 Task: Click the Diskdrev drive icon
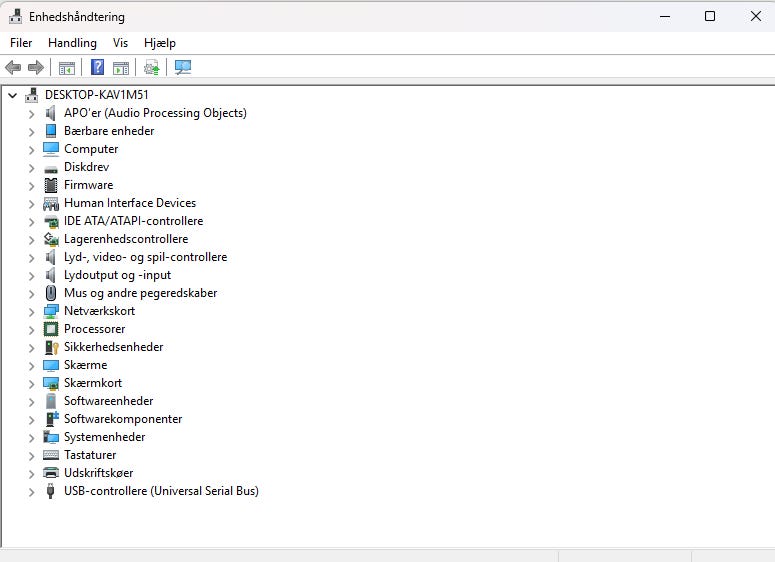[x=51, y=169]
